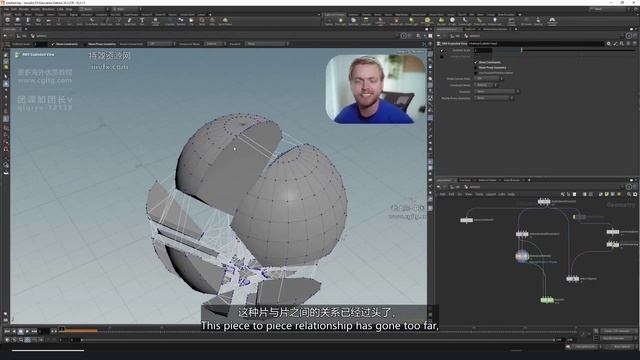
Task: Select the Camera shelf tool
Action: [329, 21]
